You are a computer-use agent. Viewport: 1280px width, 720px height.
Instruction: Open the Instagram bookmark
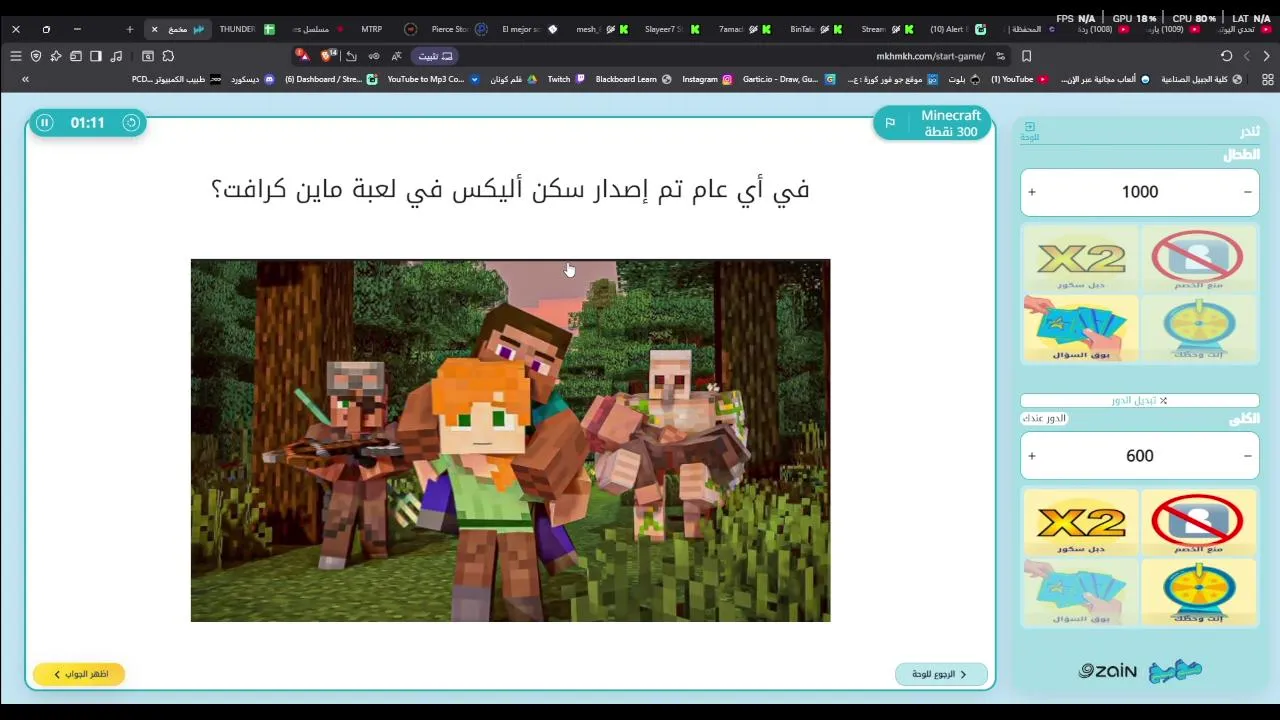pos(707,79)
